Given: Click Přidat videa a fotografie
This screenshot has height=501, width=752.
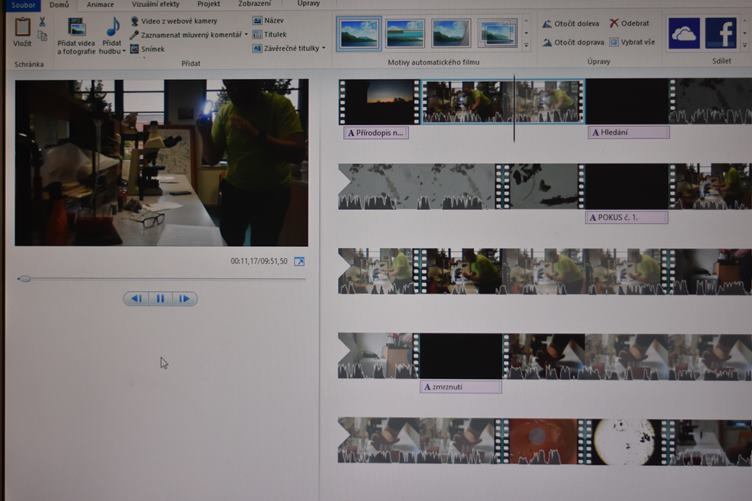Looking at the screenshot, I should click(x=76, y=36).
